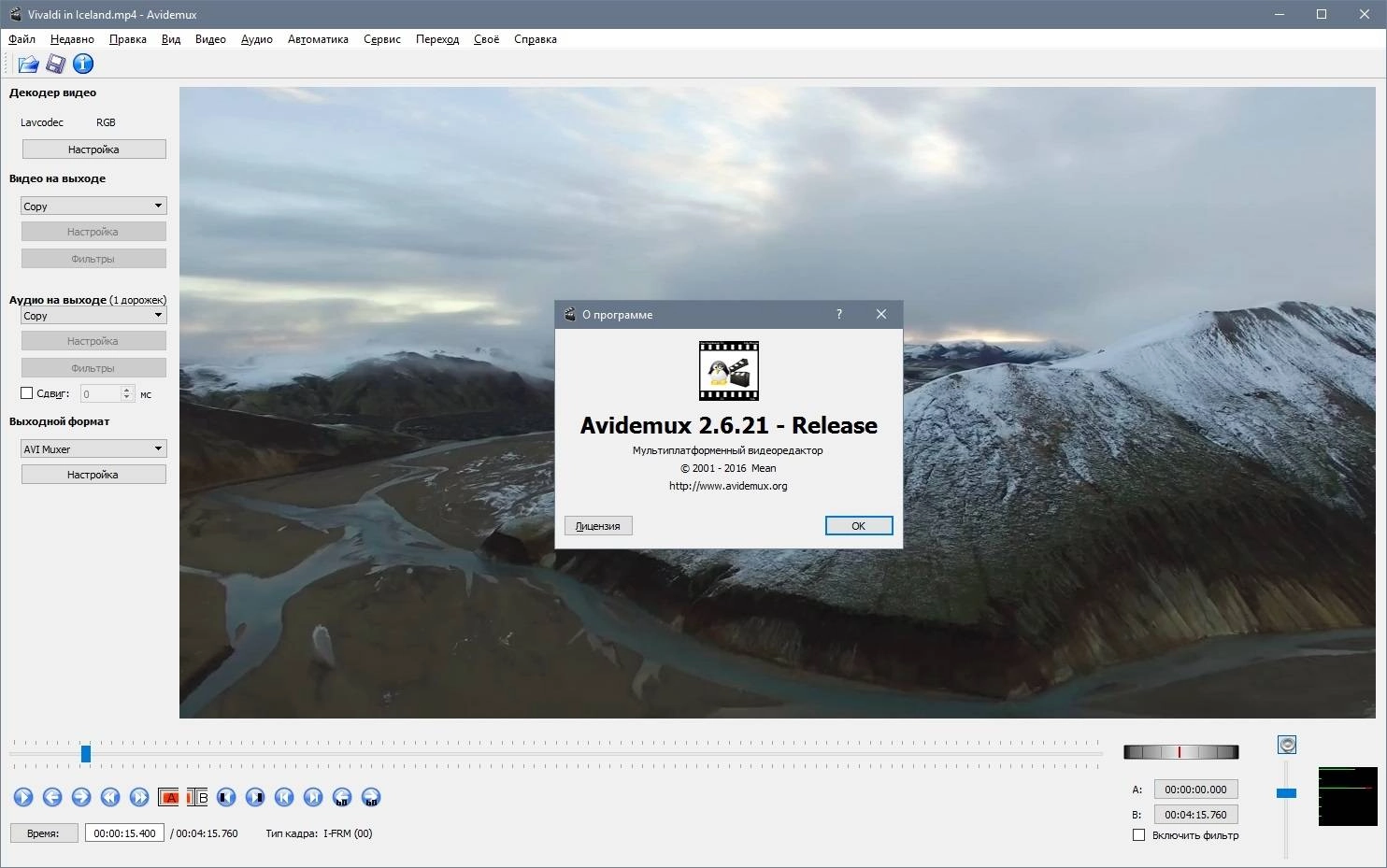Jump to first frame icon
This screenshot has height=868, width=1387.
[x=284, y=797]
